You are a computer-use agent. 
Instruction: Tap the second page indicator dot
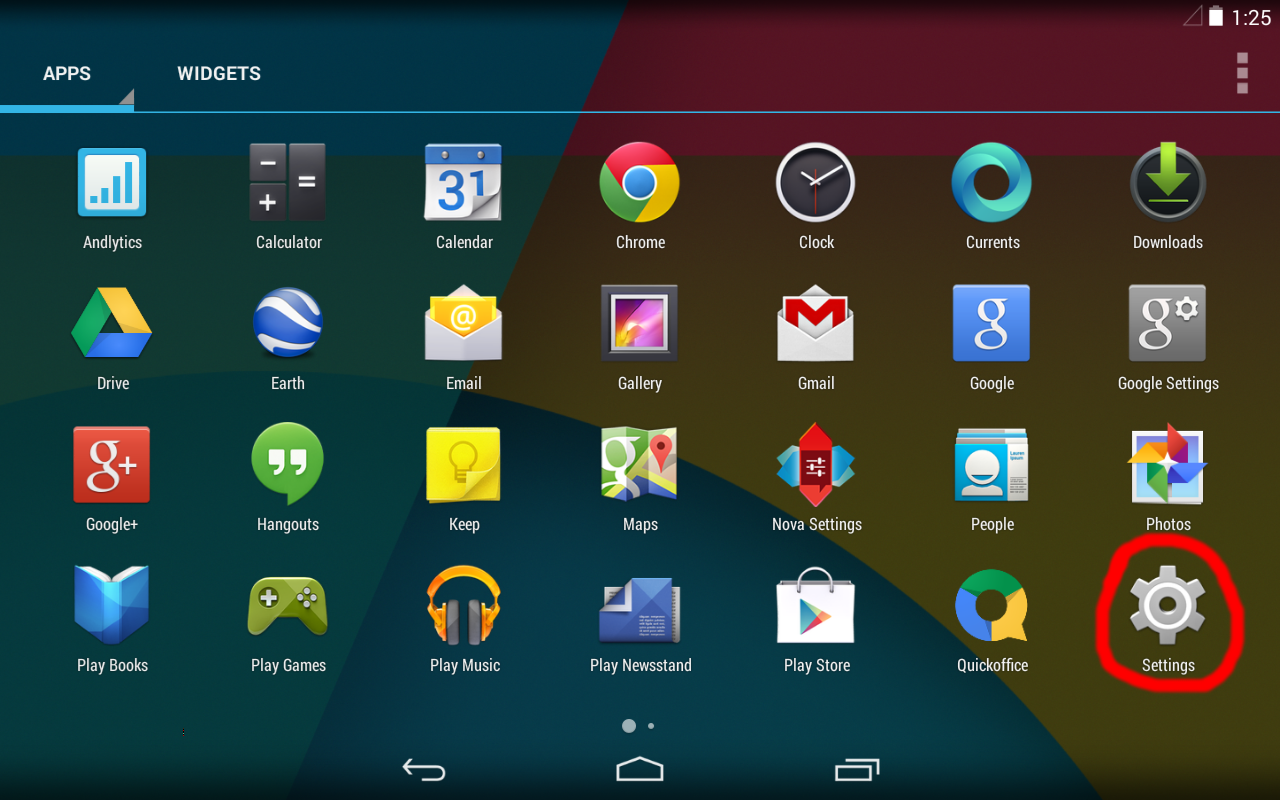click(x=651, y=726)
